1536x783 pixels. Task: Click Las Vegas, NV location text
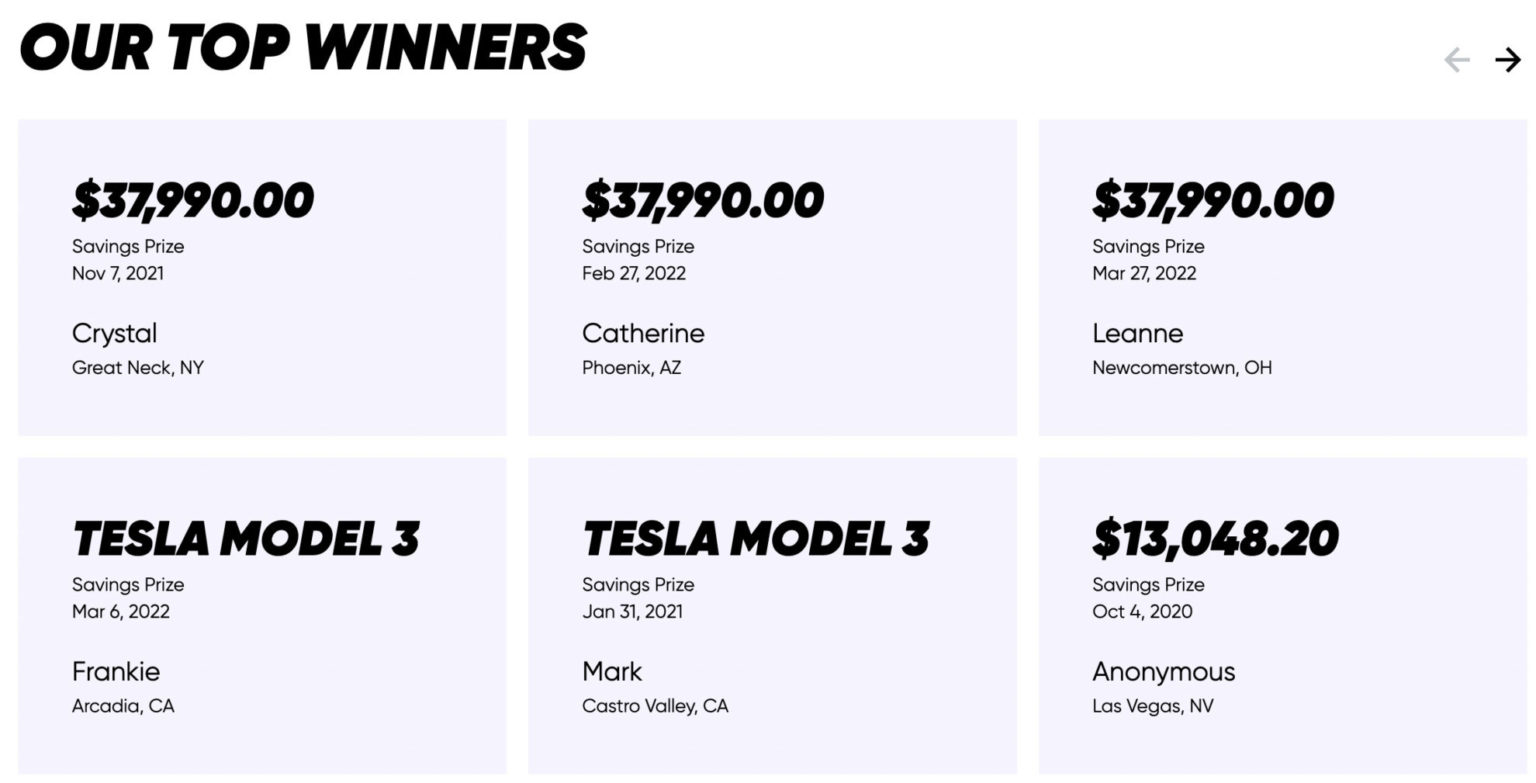click(1152, 706)
